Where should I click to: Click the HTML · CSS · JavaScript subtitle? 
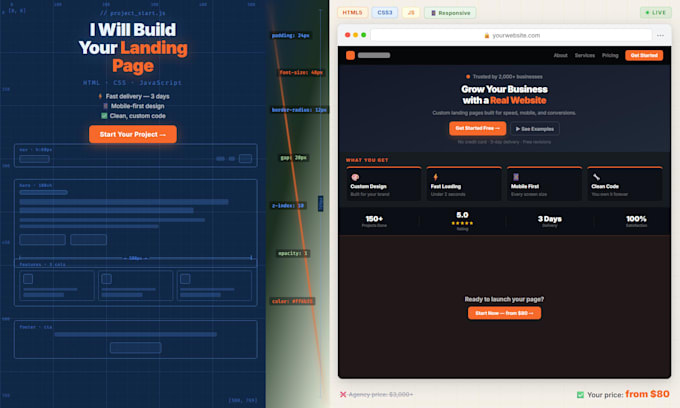tap(133, 83)
